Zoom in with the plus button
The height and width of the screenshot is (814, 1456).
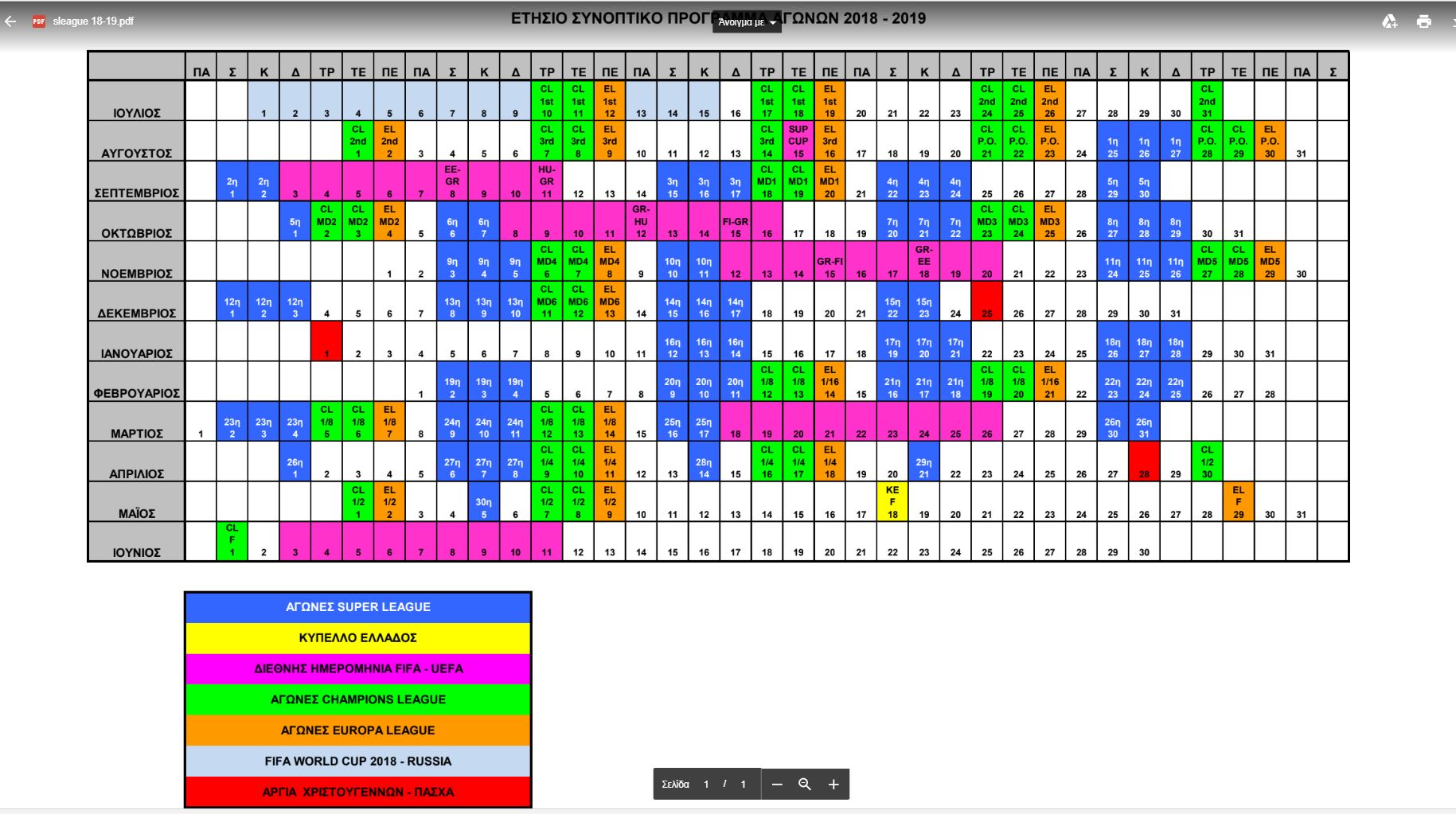pyautogui.click(x=833, y=785)
